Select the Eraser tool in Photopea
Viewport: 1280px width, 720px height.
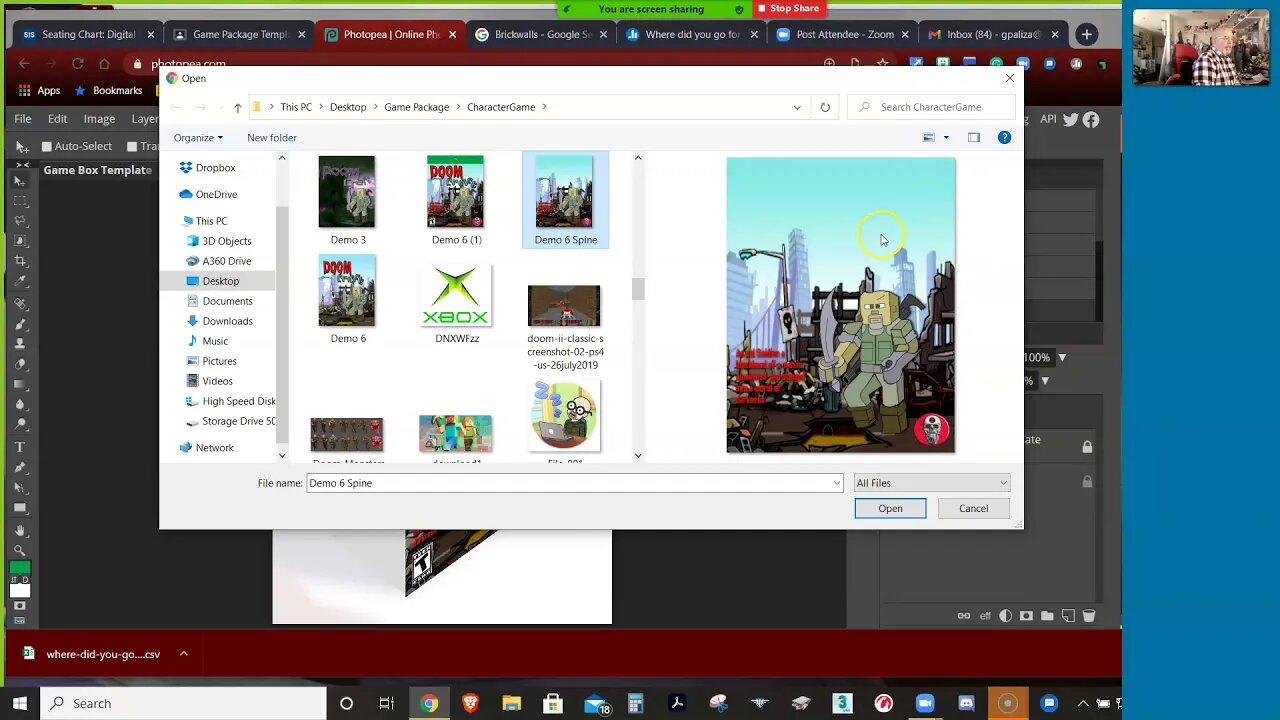click(20, 364)
